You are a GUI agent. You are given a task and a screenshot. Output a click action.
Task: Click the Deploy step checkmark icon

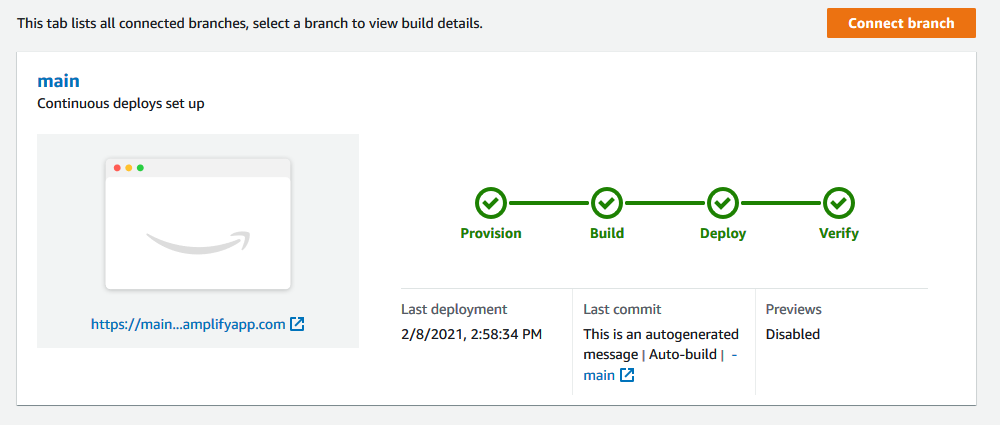[723, 204]
